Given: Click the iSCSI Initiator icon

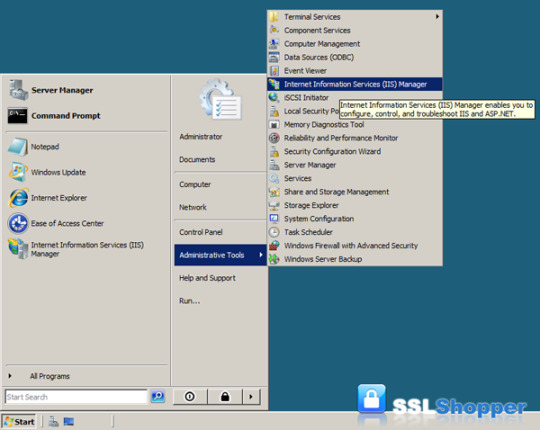Looking at the screenshot, I should (x=274, y=97).
